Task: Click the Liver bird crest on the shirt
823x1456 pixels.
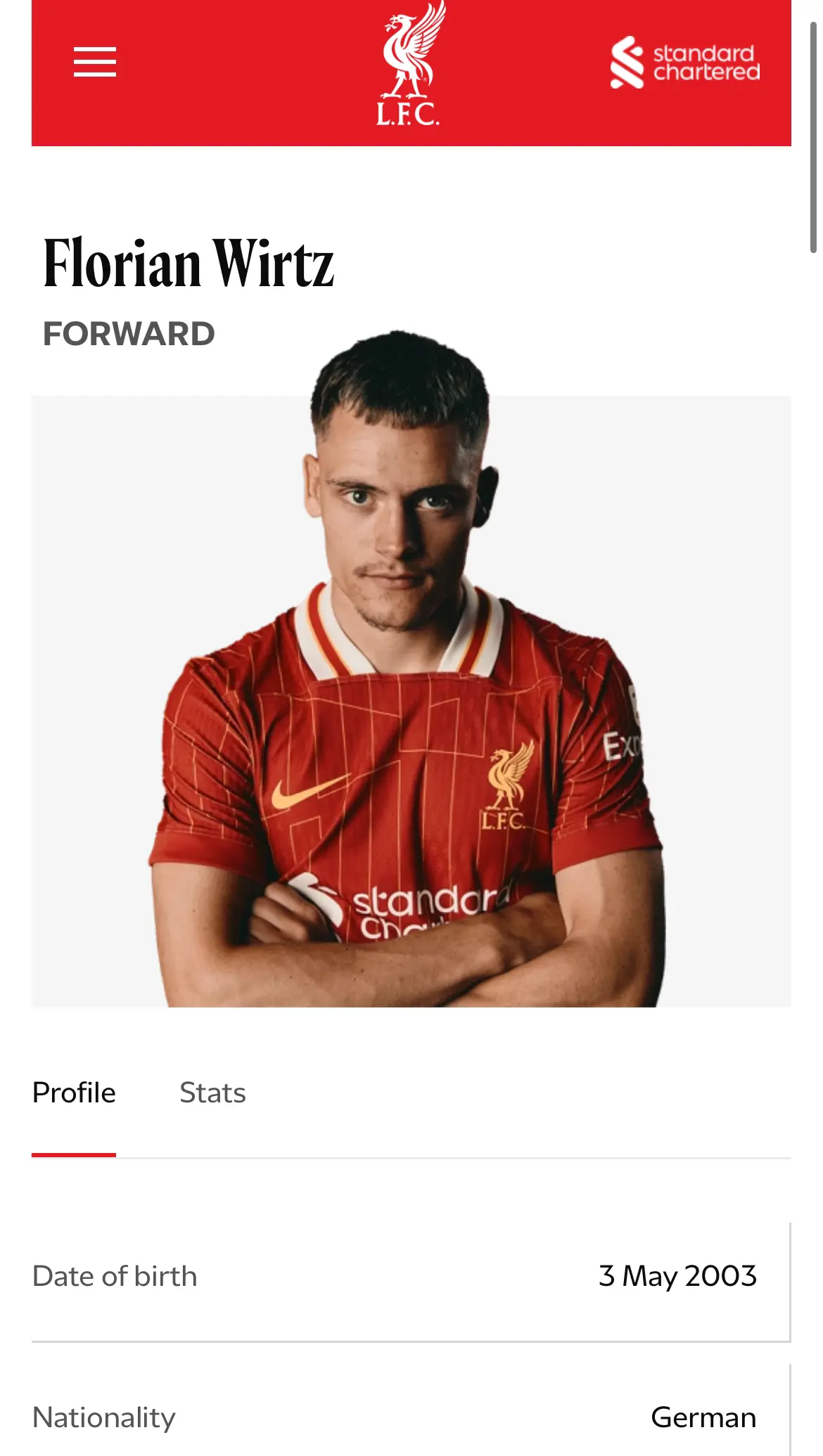Action: (x=508, y=786)
